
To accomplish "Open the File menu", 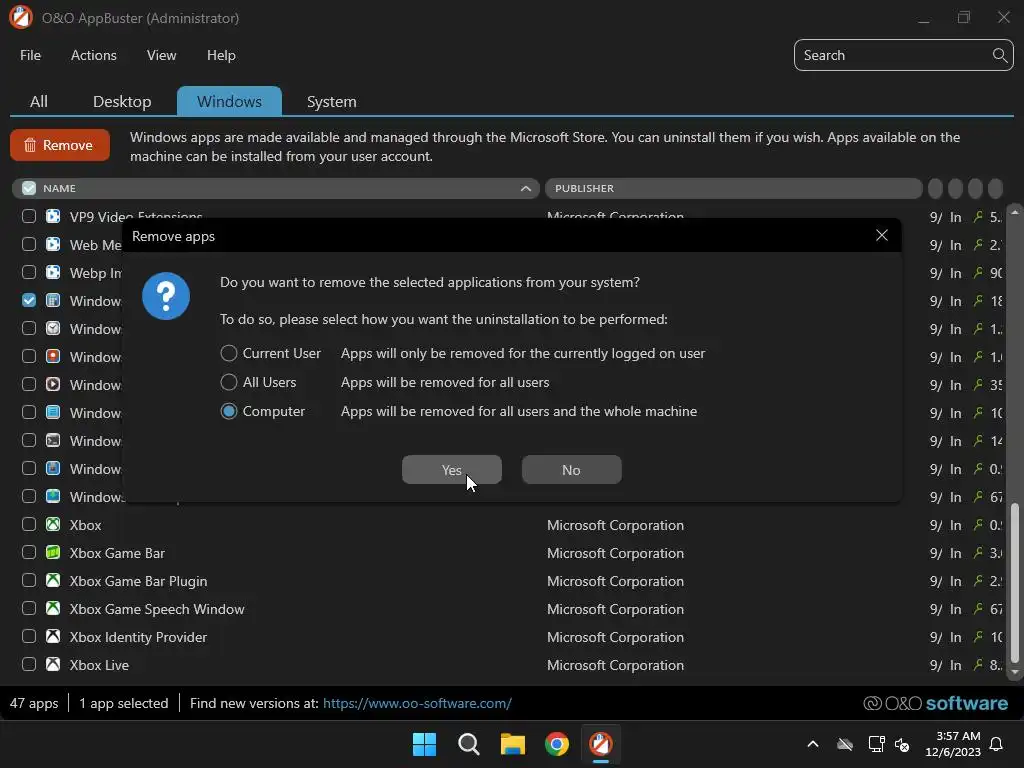I will point(31,56).
